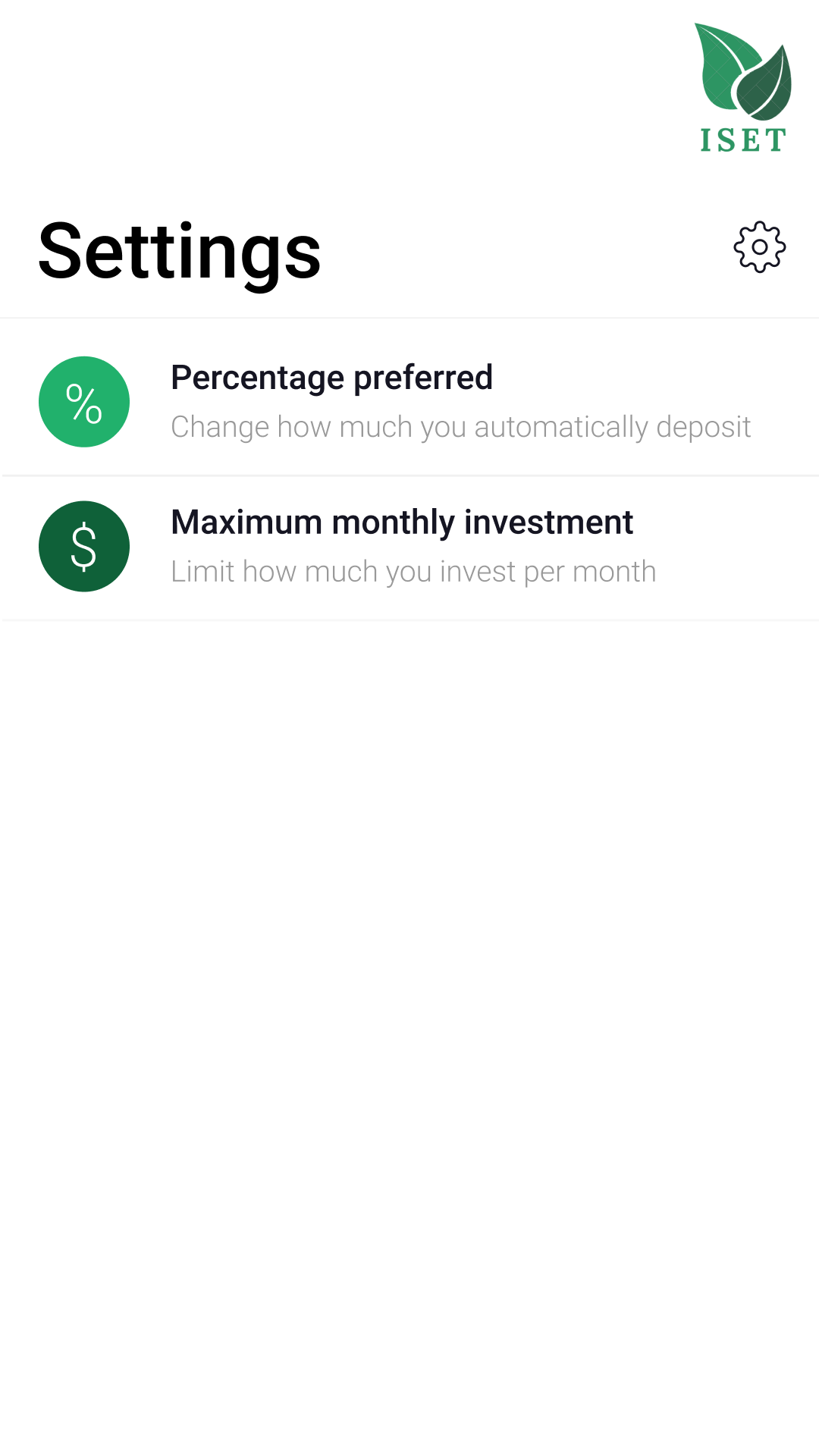819x1456 pixels.
Task: Tap "Change how much you automatically deposit"
Action: tap(460, 427)
